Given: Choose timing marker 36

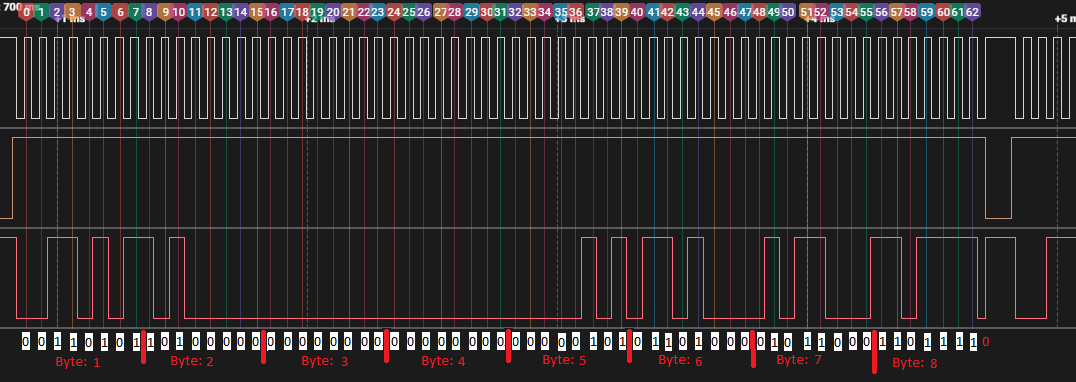Looking at the screenshot, I should (576, 12).
